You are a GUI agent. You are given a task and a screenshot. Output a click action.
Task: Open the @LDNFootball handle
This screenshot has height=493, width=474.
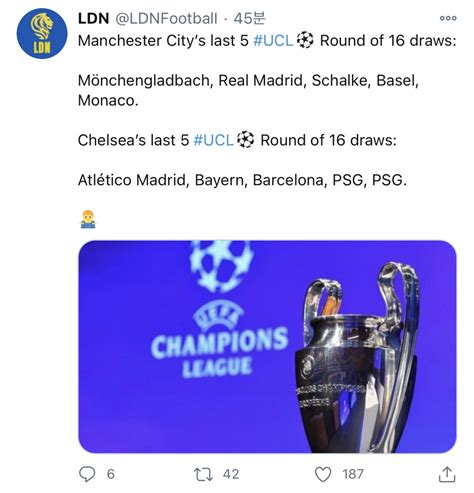pyautogui.click(x=166, y=19)
